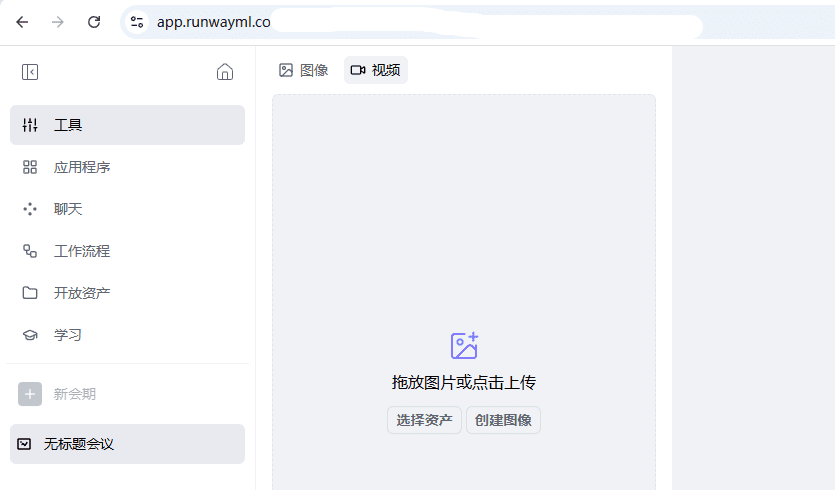Switch to the 图像 tab
The image size is (835, 490).
tap(303, 70)
